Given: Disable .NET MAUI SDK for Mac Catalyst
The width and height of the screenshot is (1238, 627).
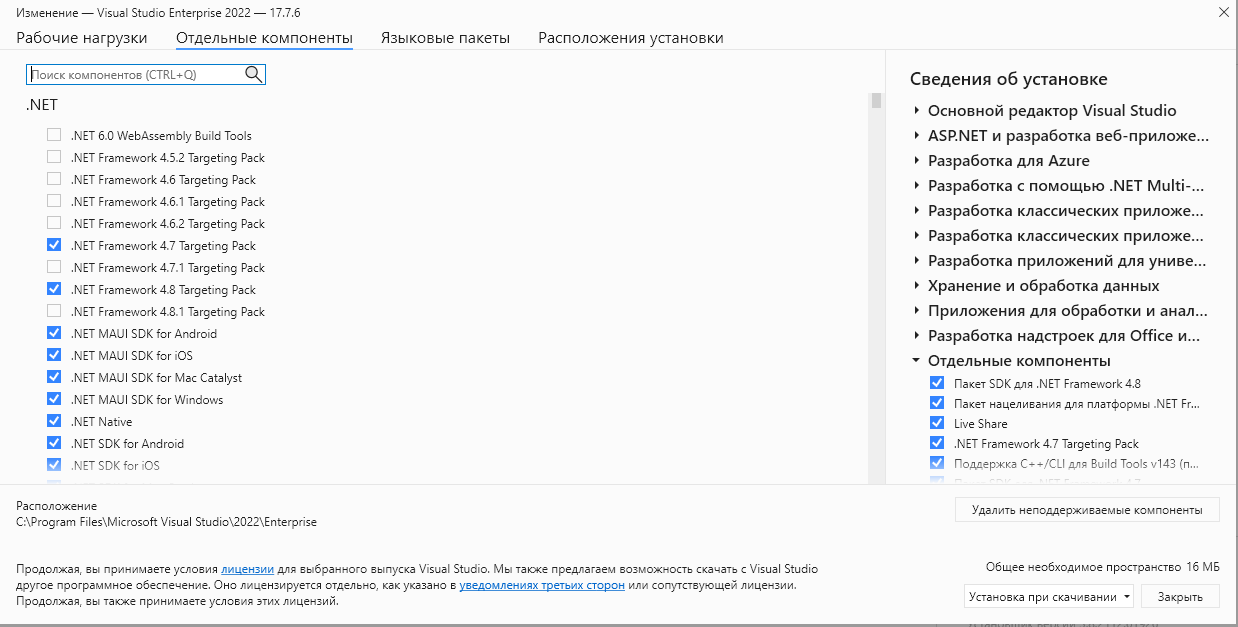Looking at the screenshot, I should tap(54, 377).
